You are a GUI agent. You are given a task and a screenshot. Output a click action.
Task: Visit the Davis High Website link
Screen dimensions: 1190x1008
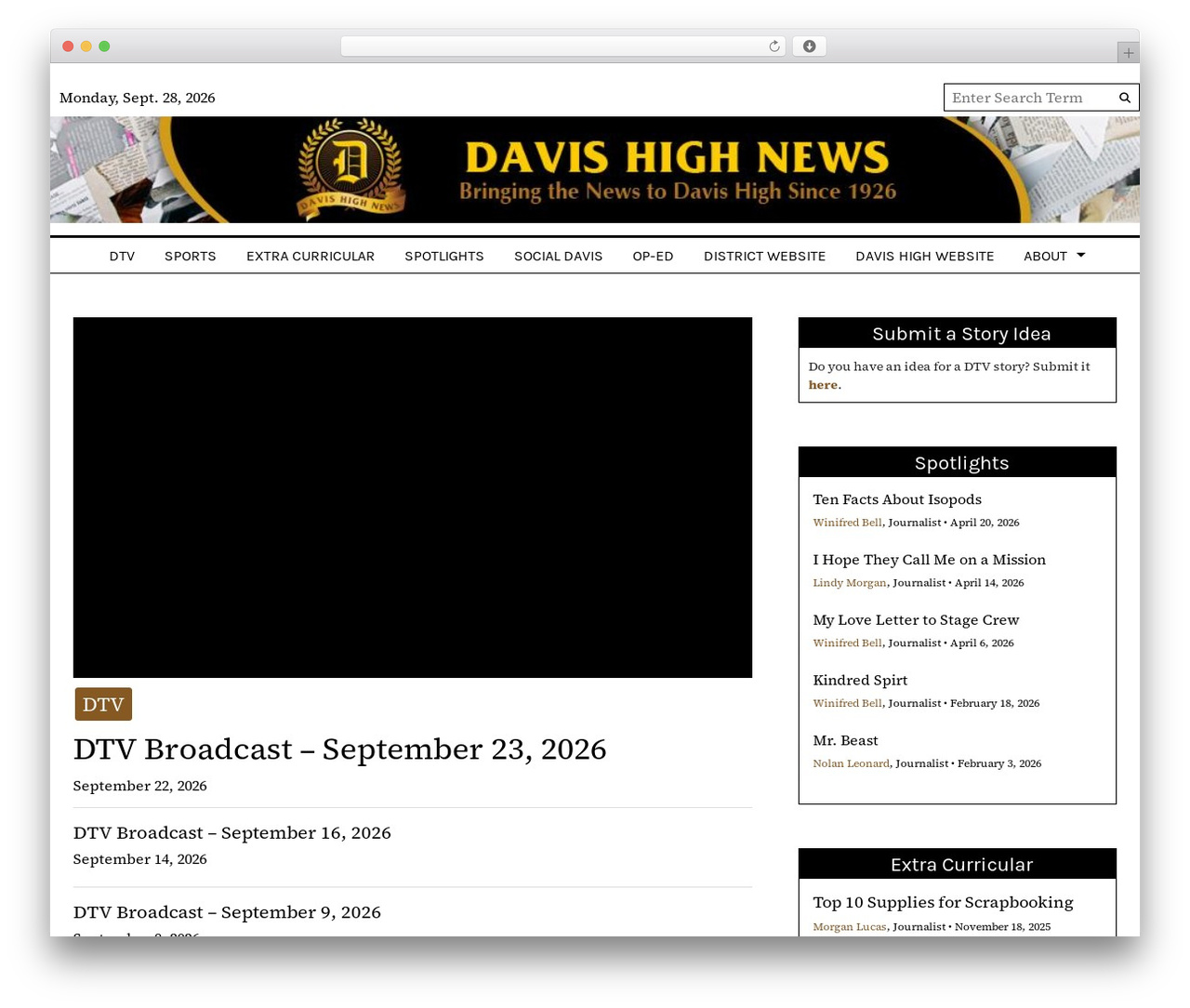pos(925,256)
